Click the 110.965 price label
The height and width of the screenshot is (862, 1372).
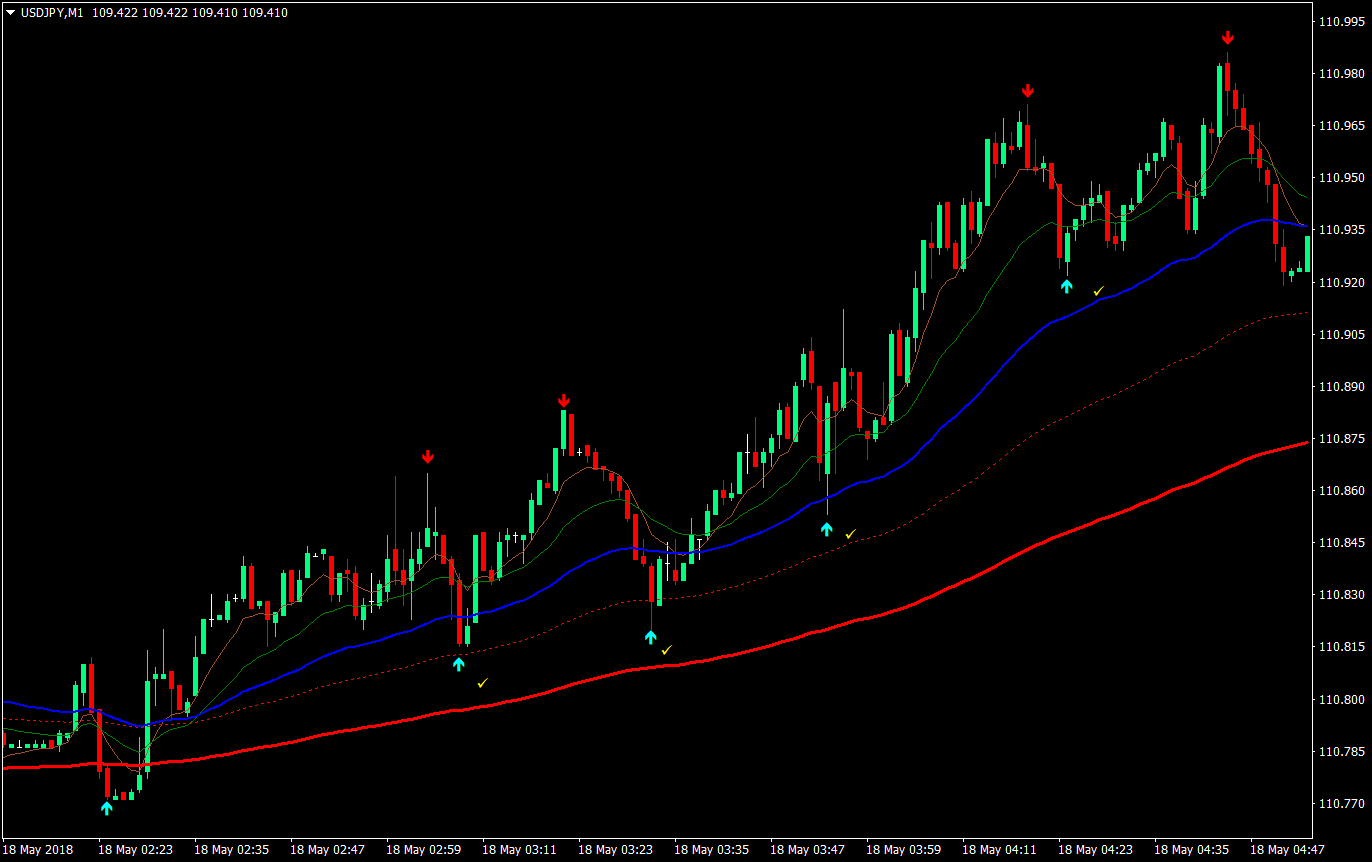point(1342,125)
